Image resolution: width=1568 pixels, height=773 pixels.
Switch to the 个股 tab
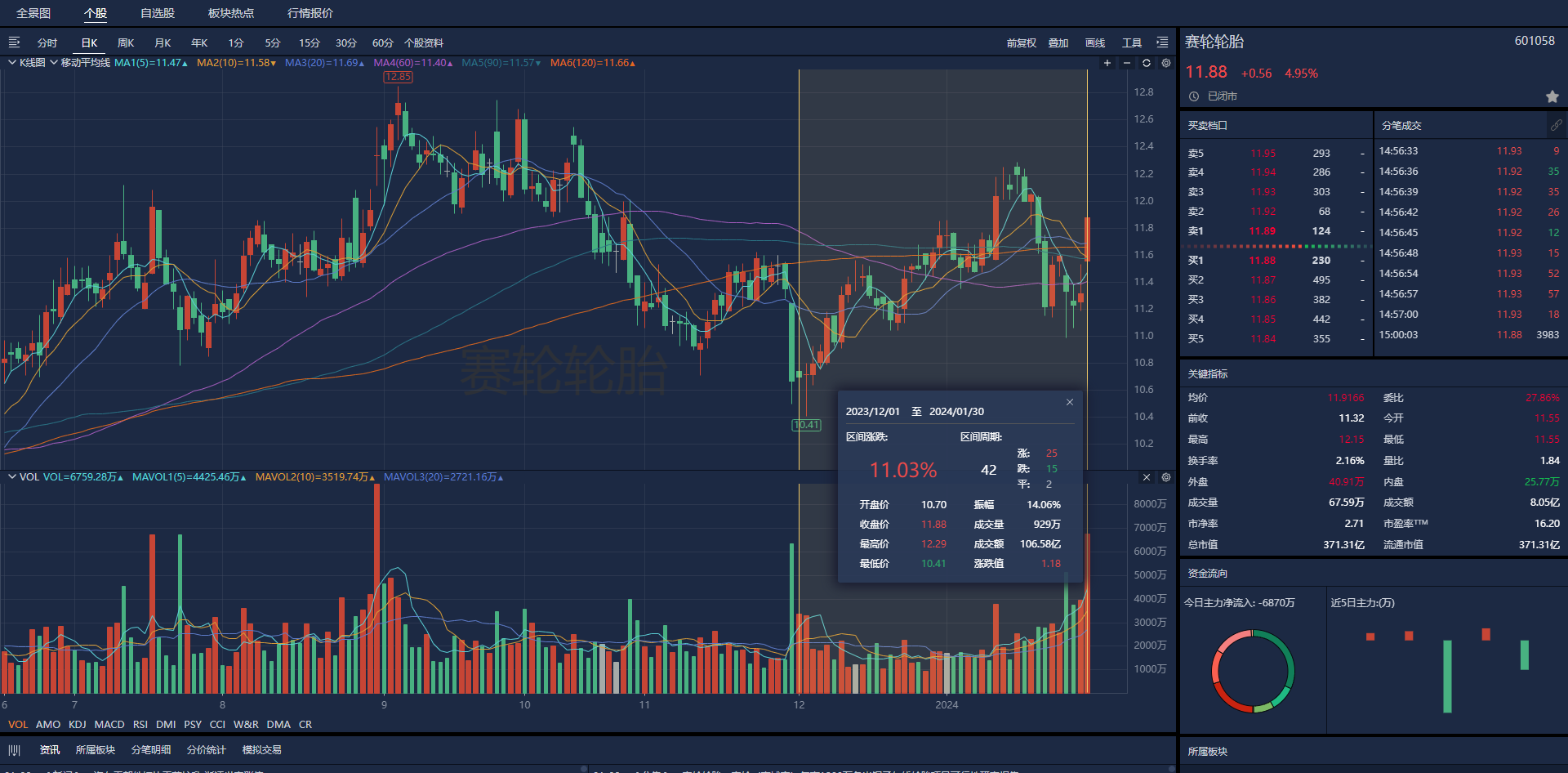pos(96,13)
